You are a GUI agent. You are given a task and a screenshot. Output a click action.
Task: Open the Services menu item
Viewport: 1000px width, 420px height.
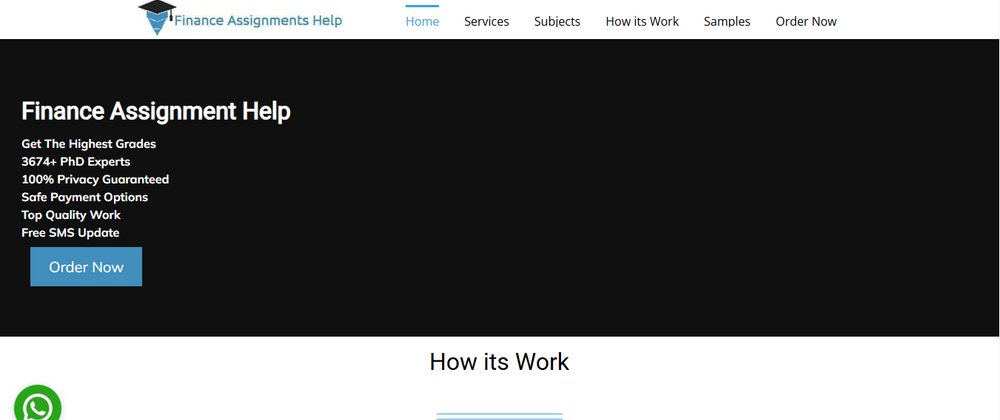(x=486, y=21)
